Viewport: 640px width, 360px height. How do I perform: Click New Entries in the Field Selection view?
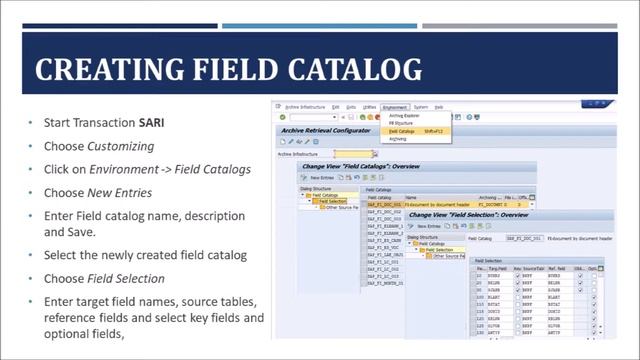click(x=429, y=226)
